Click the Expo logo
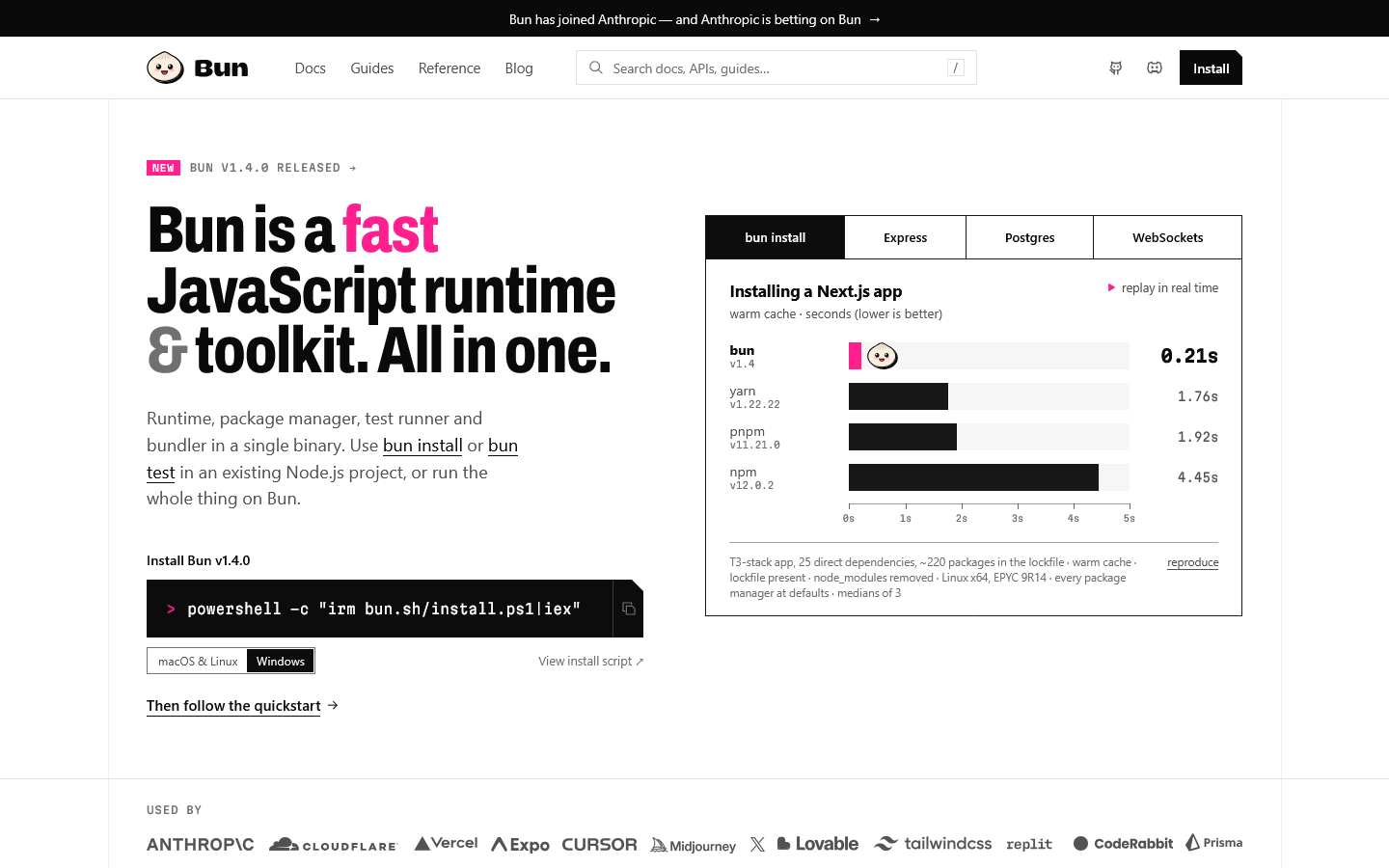Image resolution: width=1389 pixels, height=868 pixels. pos(520,845)
